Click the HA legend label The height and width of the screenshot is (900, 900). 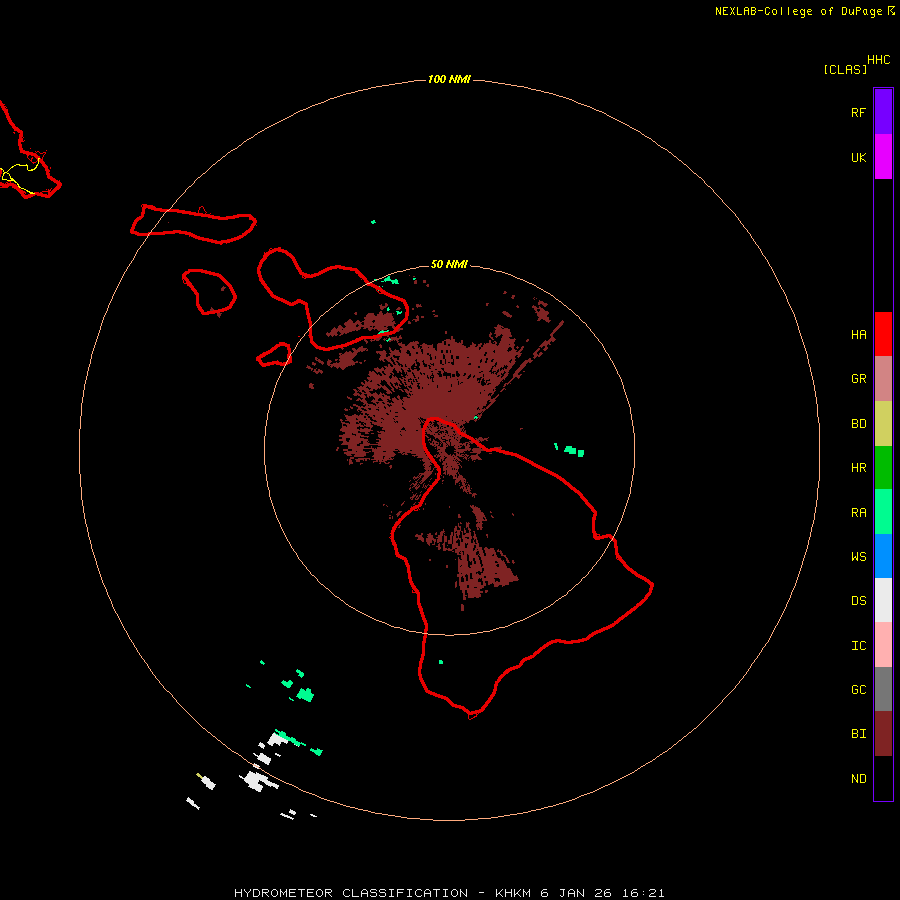[x=858, y=335]
